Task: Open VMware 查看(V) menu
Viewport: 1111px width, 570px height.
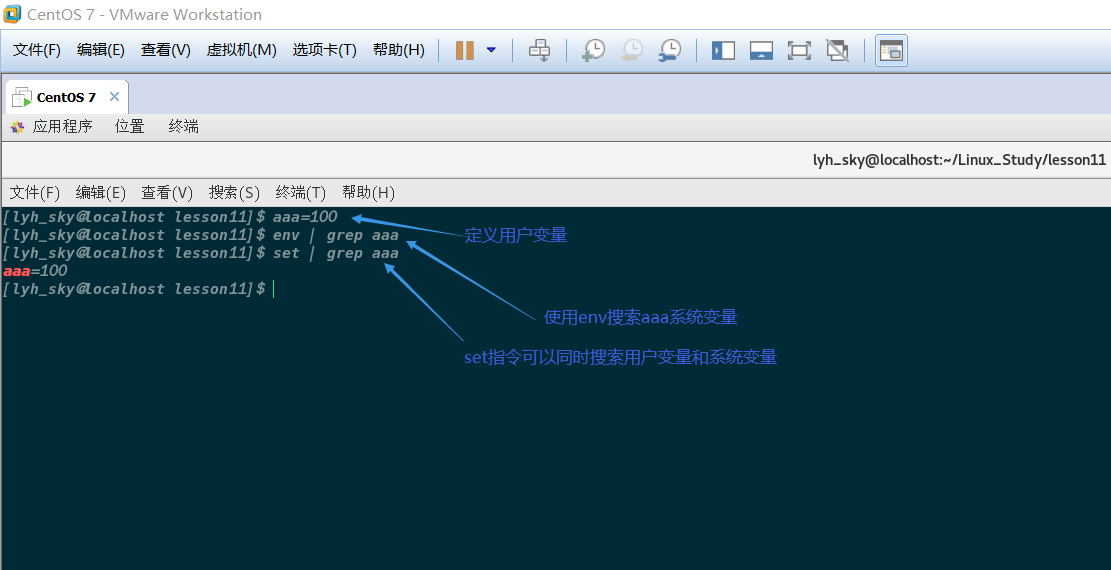Action: [x=166, y=50]
